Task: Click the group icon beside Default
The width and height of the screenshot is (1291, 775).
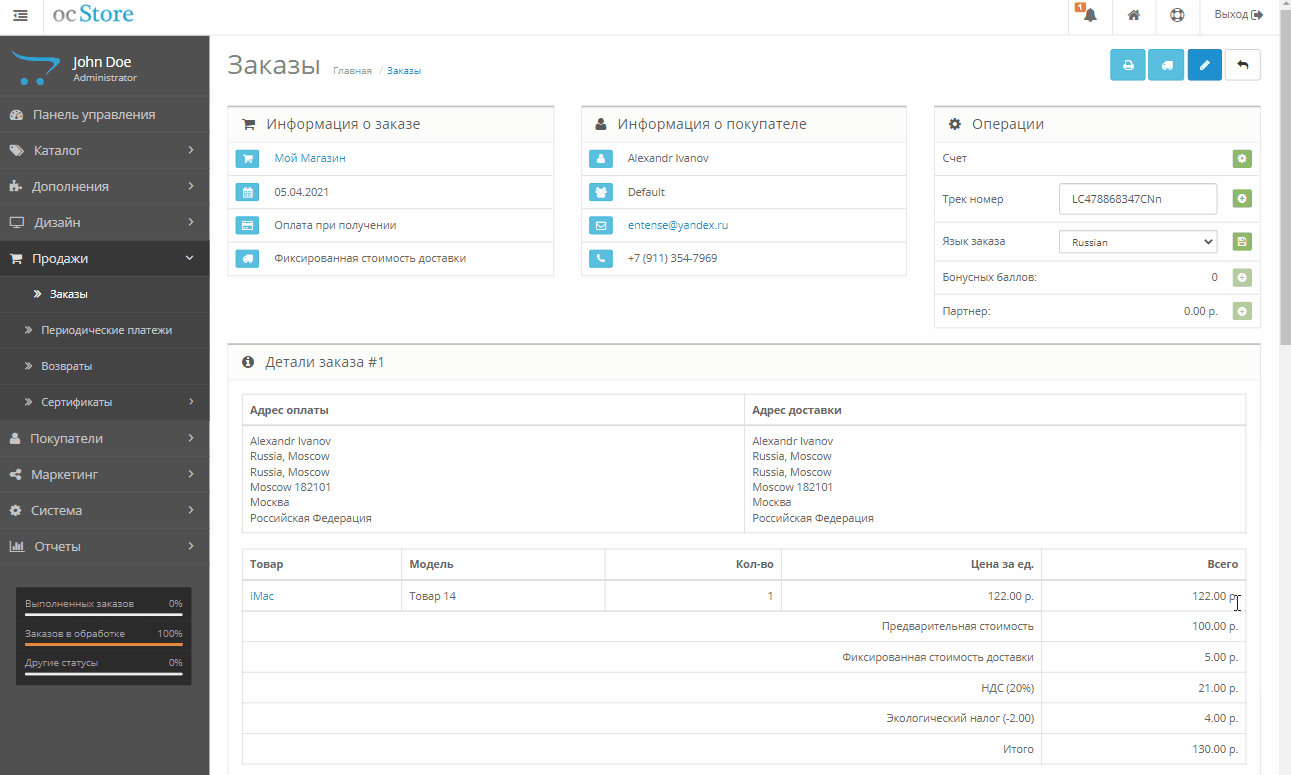Action: point(600,192)
